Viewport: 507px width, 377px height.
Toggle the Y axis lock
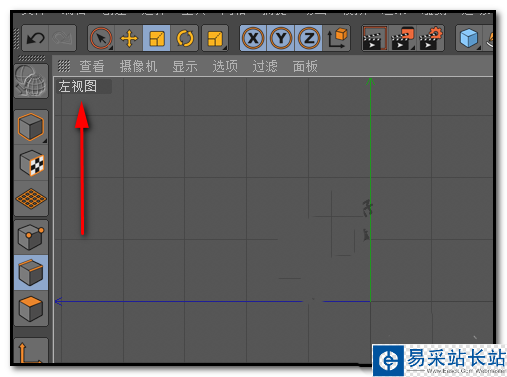point(281,38)
